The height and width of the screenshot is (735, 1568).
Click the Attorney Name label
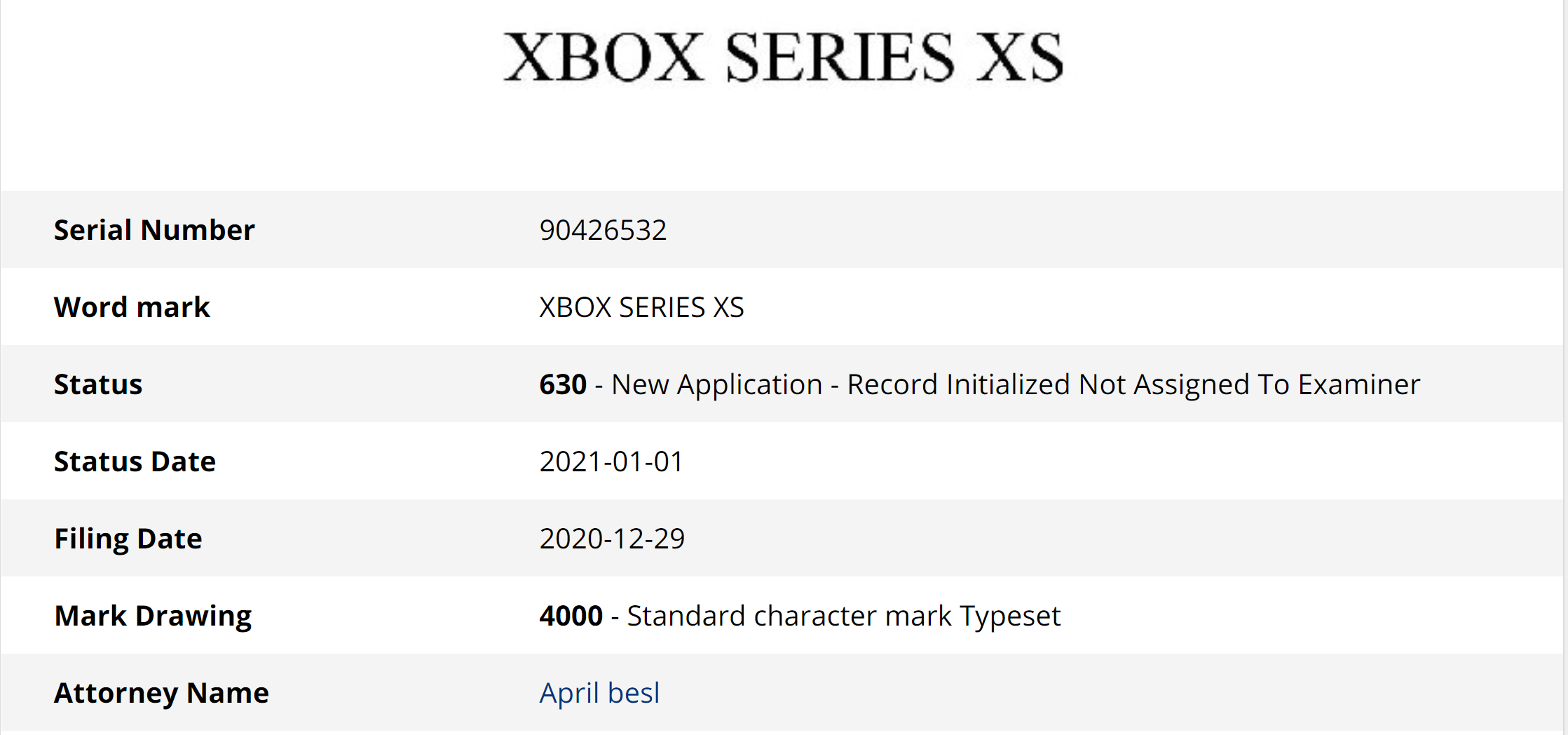[x=161, y=693]
